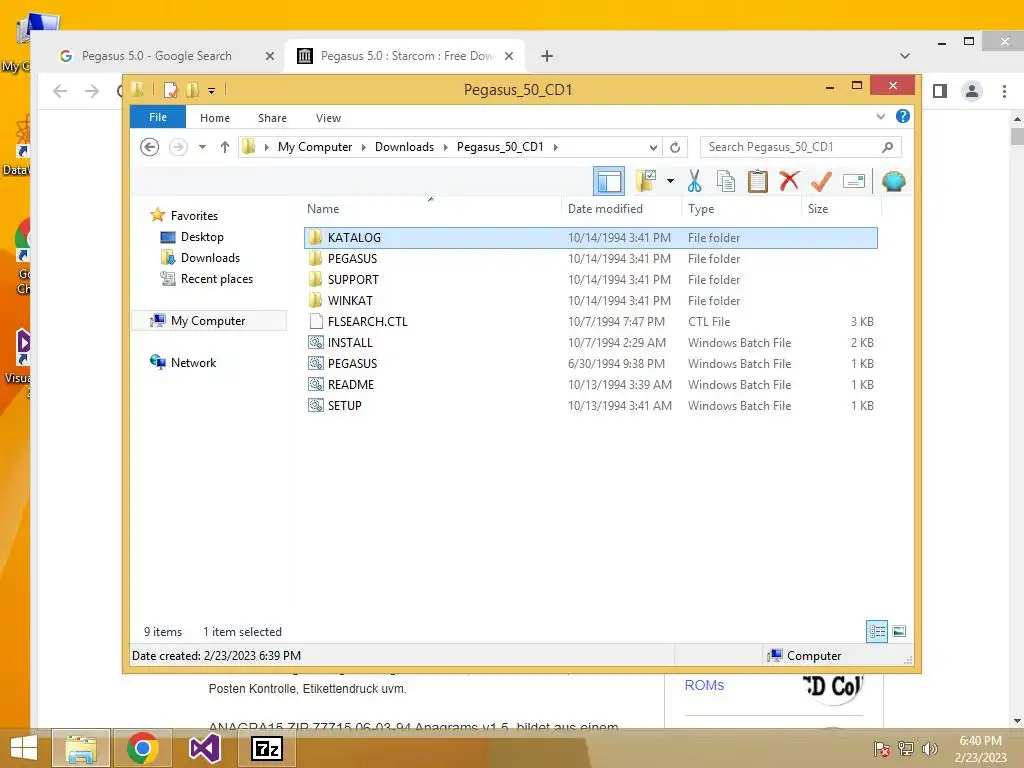Select Network in navigation pane
1024x768 pixels.
(x=193, y=362)
